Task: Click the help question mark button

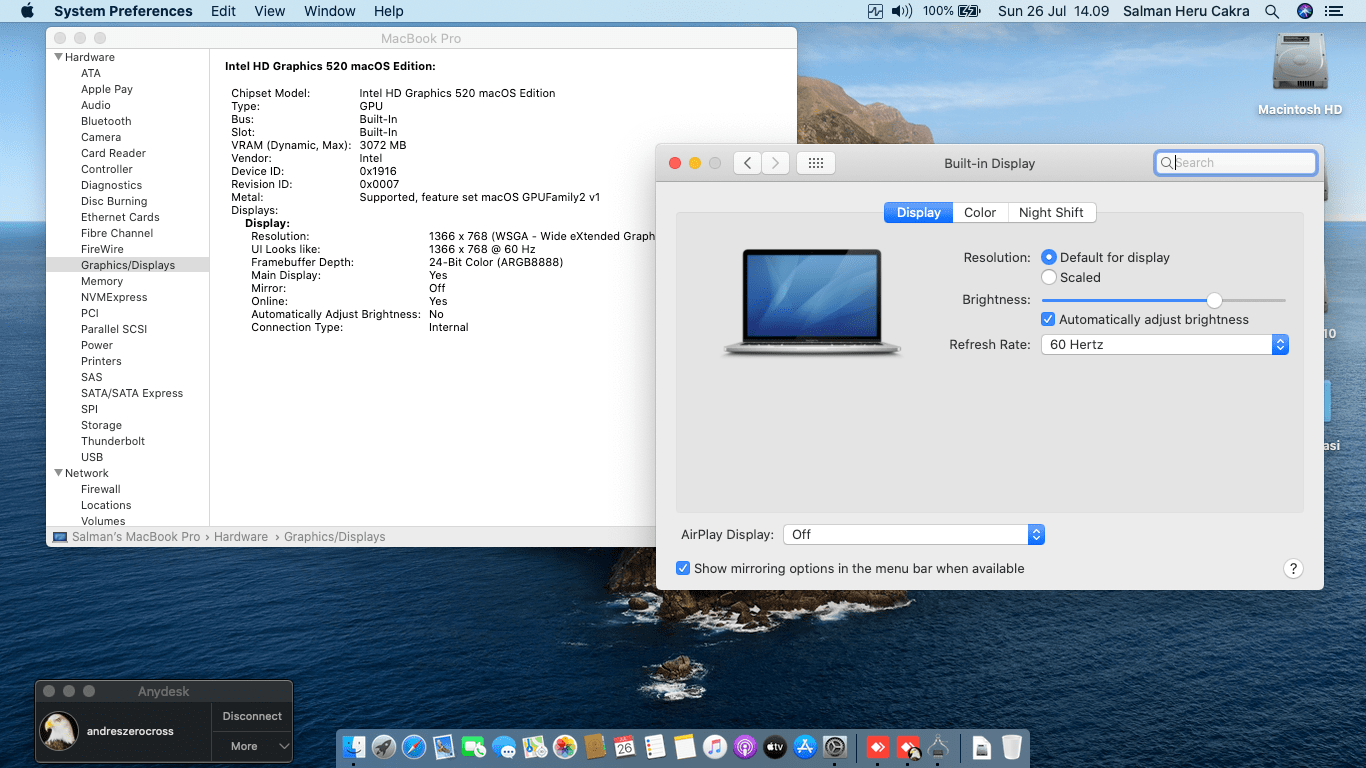Action: click(x=1292, y=568)
